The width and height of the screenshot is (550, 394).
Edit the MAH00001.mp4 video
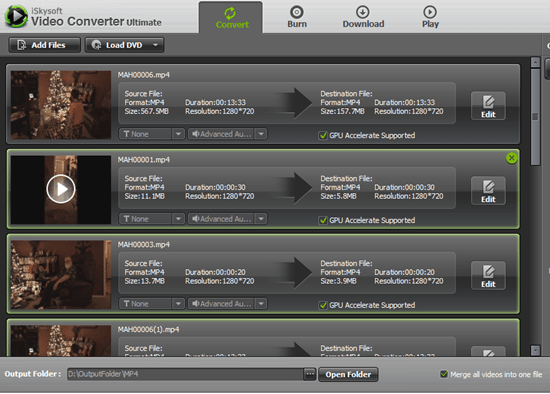pyautogui.click(x=488, y=191)
